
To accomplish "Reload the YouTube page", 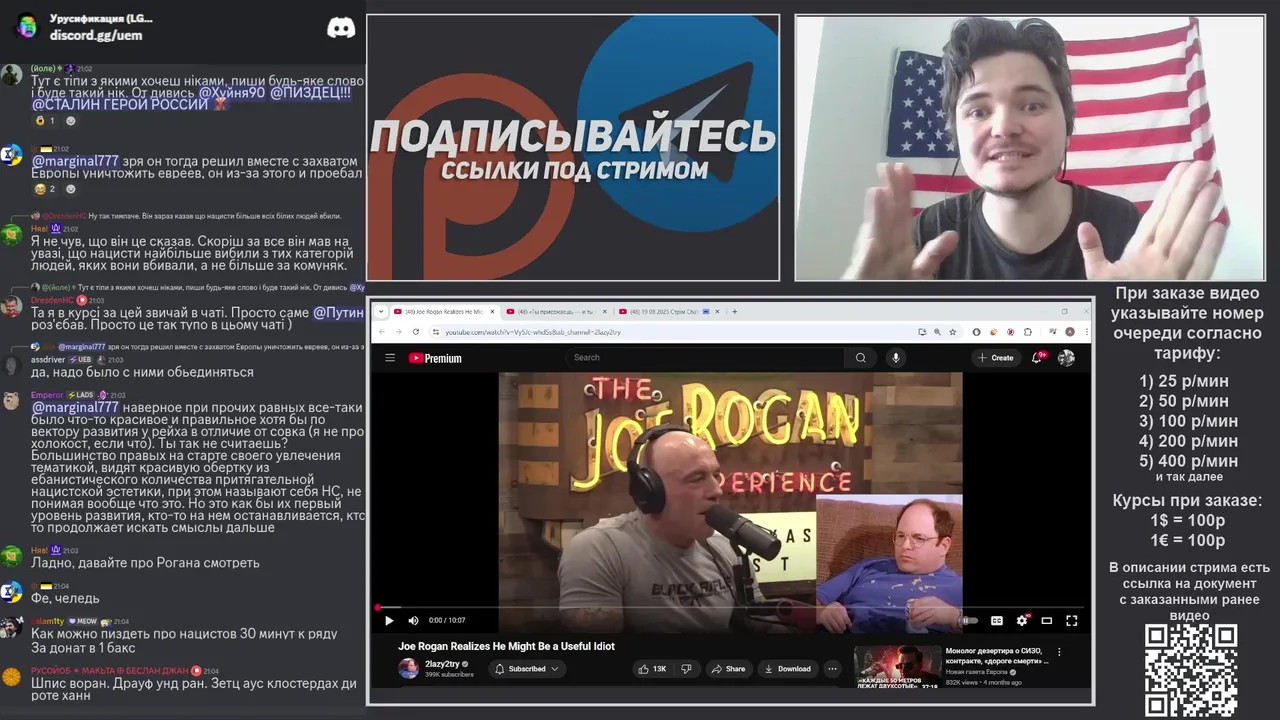I will pyautogui.click(x=416, y=331).
